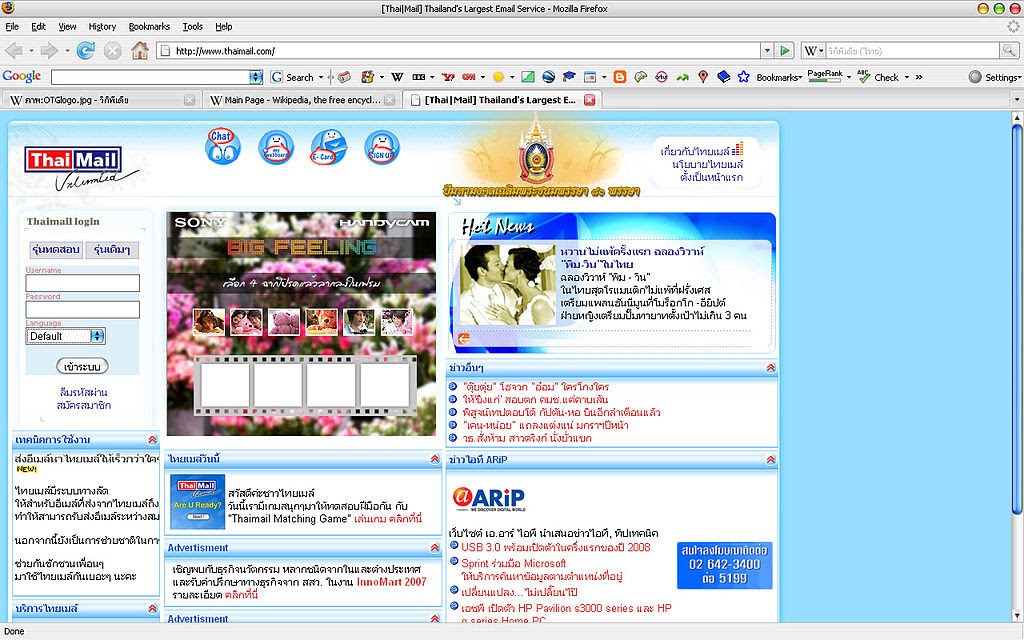The image size is (1024, 640).
Task: Click the page vertical scrollbar
Action: point(1016,367)
